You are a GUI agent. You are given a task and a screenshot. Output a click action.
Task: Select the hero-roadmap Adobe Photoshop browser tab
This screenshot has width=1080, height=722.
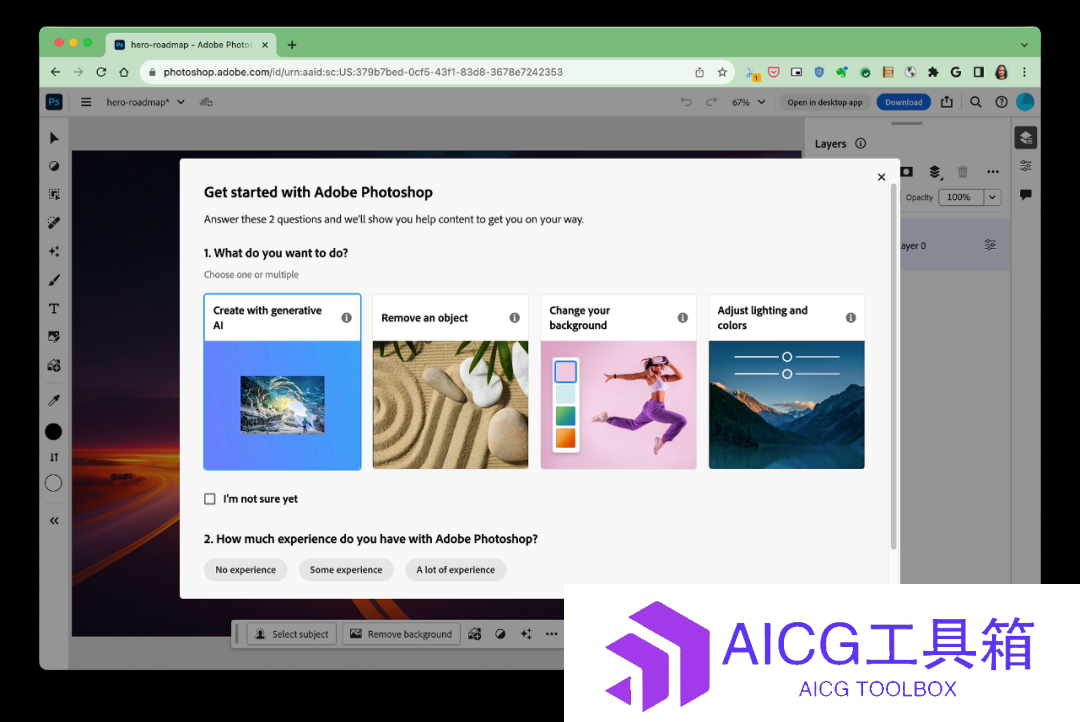191,45
